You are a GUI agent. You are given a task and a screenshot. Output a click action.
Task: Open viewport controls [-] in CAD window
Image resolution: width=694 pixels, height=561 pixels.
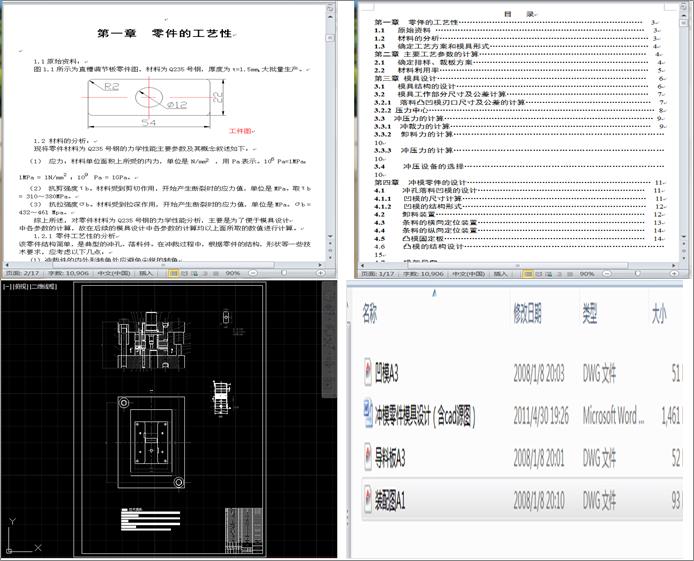point(7,287)
